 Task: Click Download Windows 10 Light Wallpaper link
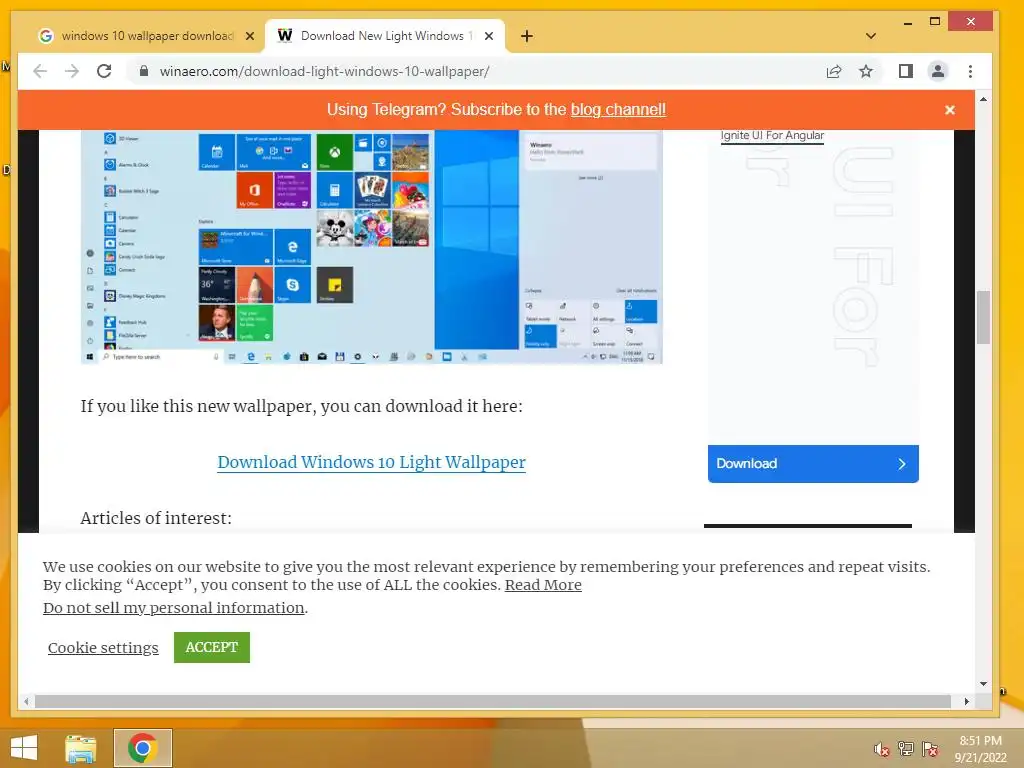point(372,462)
